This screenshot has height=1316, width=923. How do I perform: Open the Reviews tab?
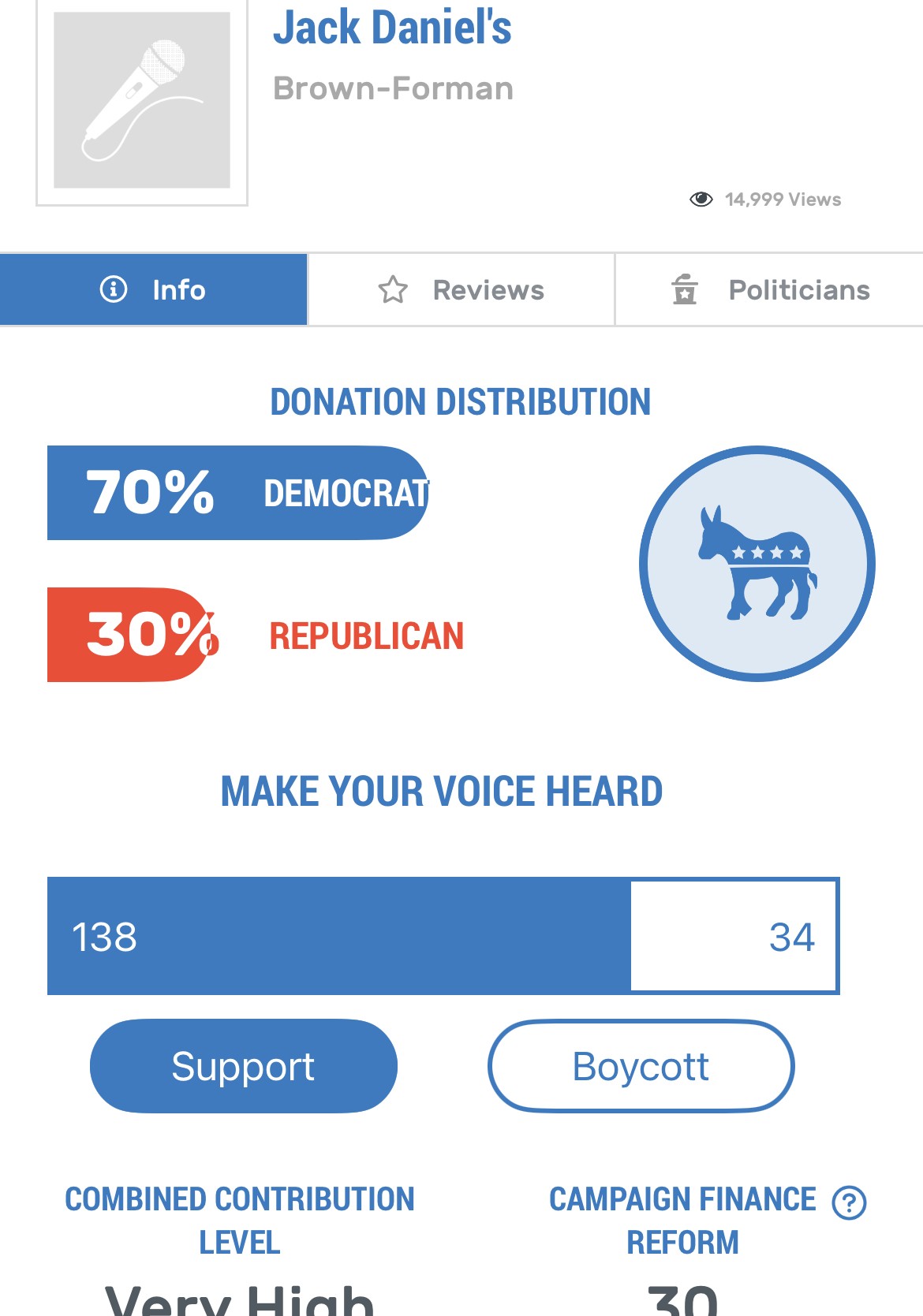461,289
